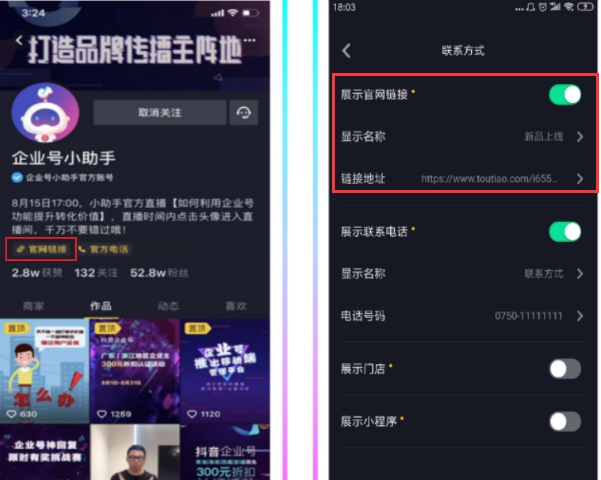Image resolution: width=601 pixels, height=480 pixels.
Task: Tap the toutiao.com link address value
Action: (489, 179)
